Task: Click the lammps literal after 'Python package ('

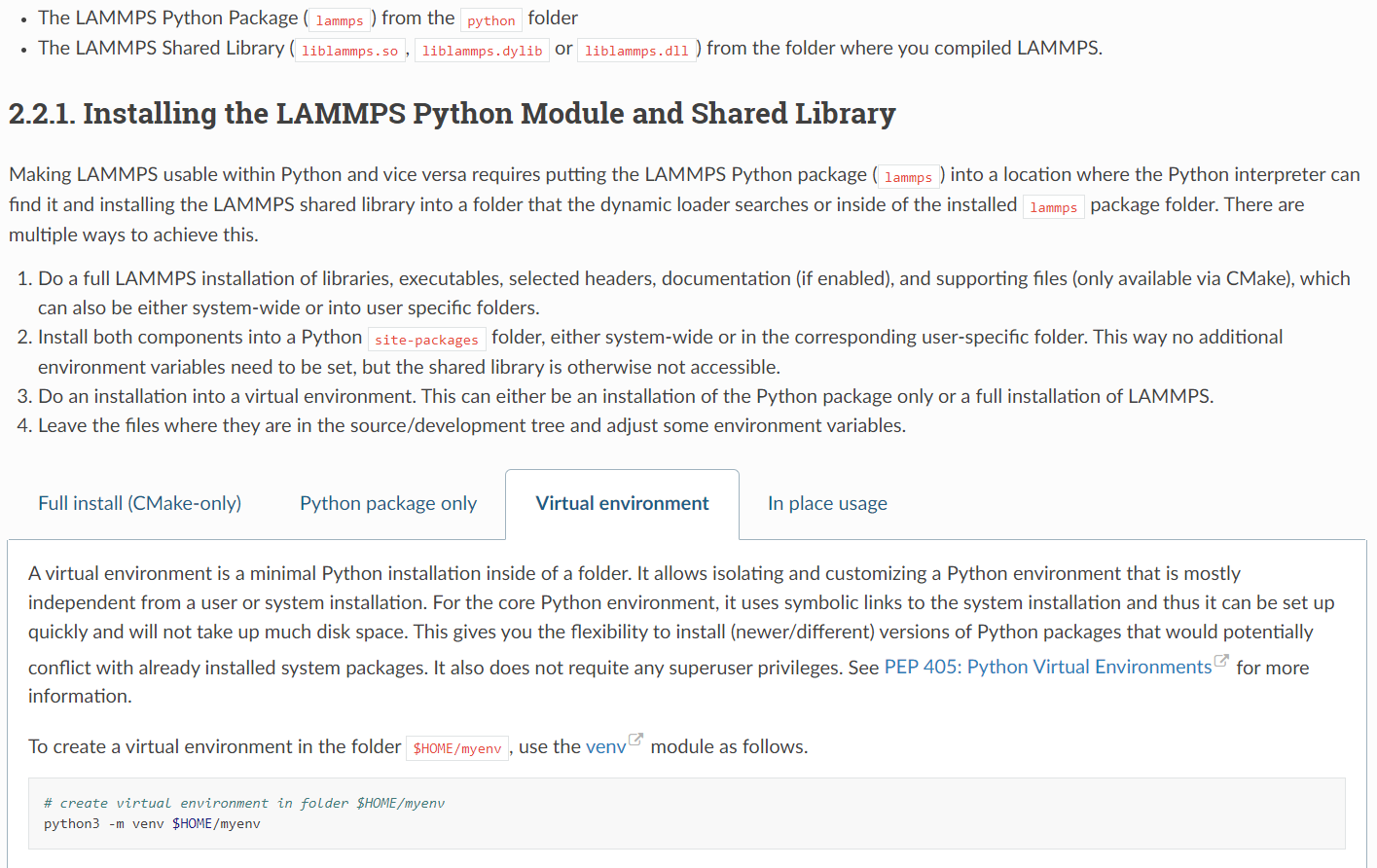Action: pyautogui.click(x=908, y=177)
